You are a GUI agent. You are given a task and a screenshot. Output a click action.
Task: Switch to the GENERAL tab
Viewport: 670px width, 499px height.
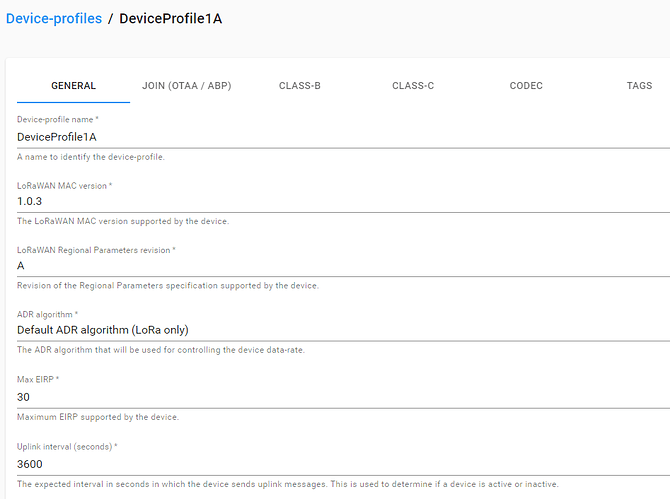point(73,85)
